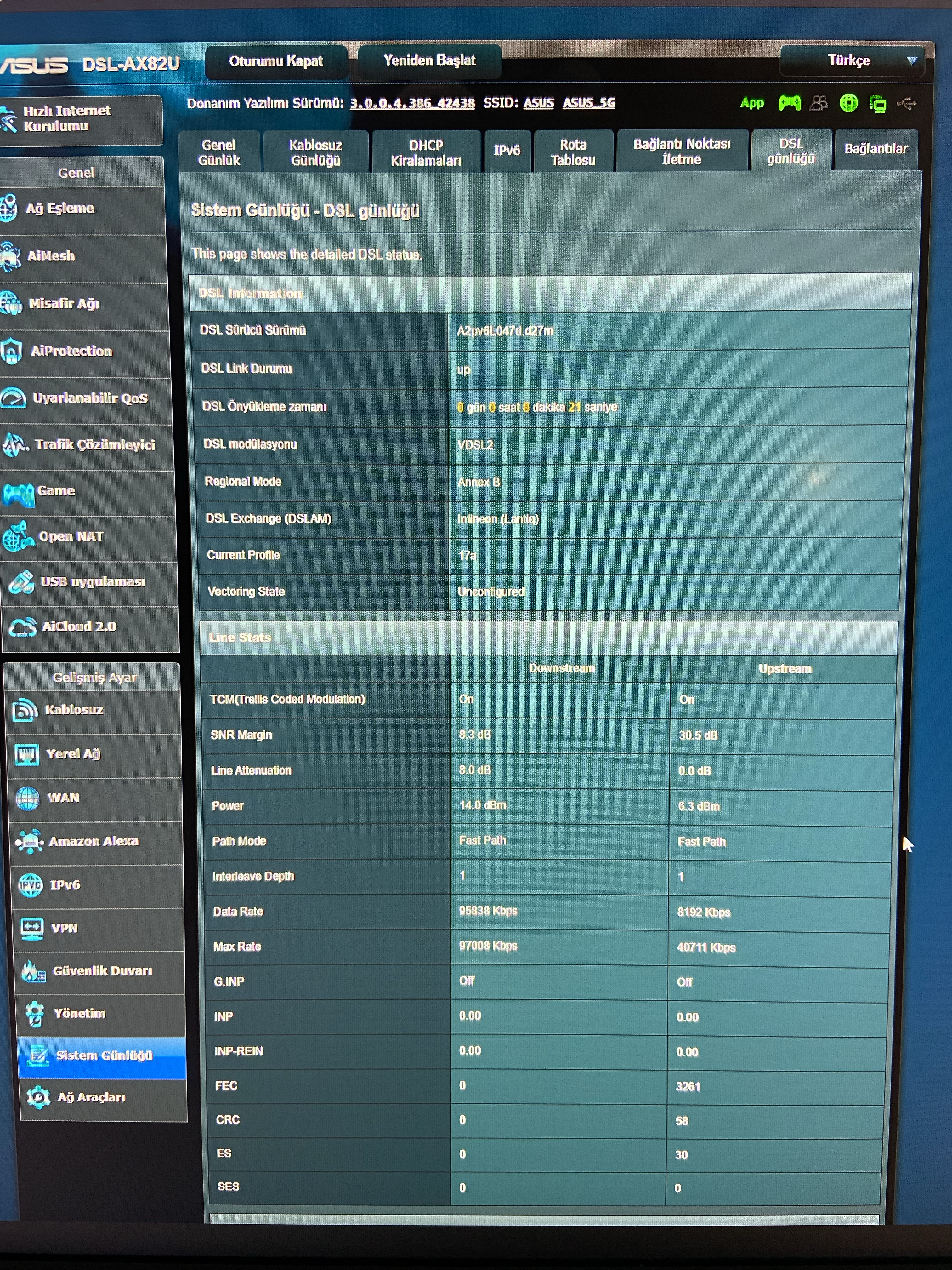The image size is (952, 1270).
Task: Click the Downstream Max Rate 97008 Kbps
Action: pos(488,946)
